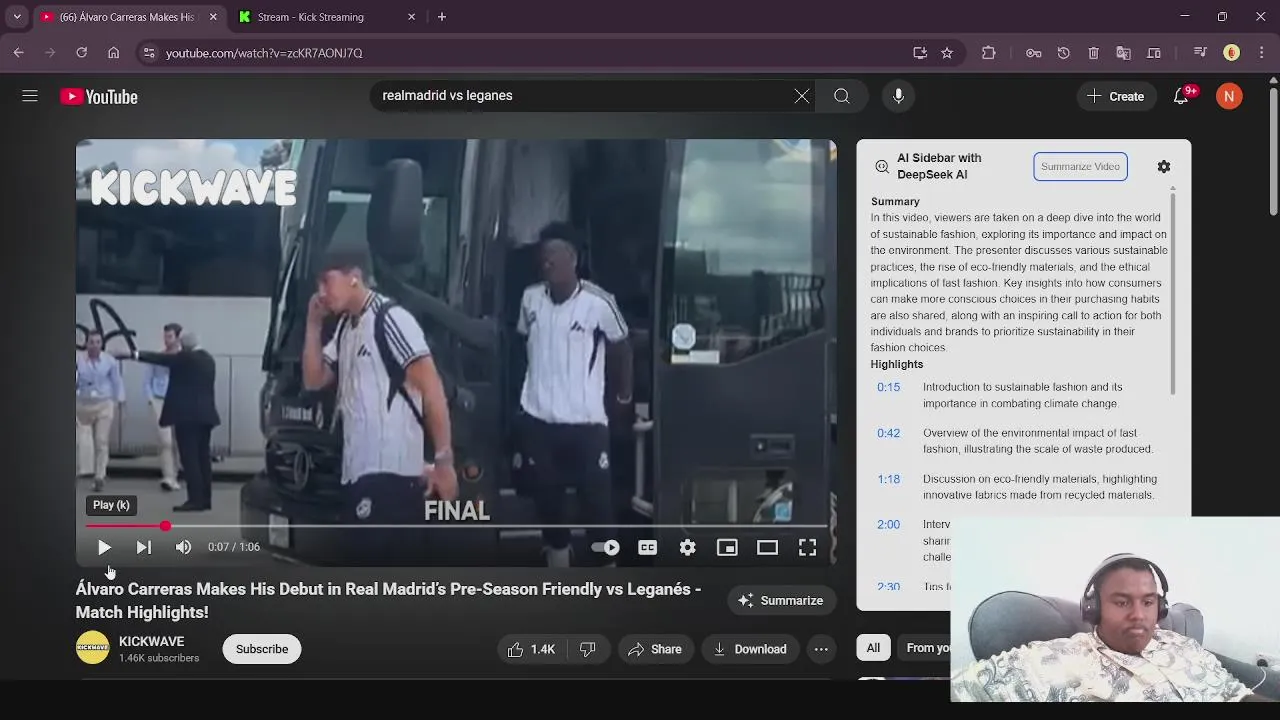Dislike the video

[588, 649]
